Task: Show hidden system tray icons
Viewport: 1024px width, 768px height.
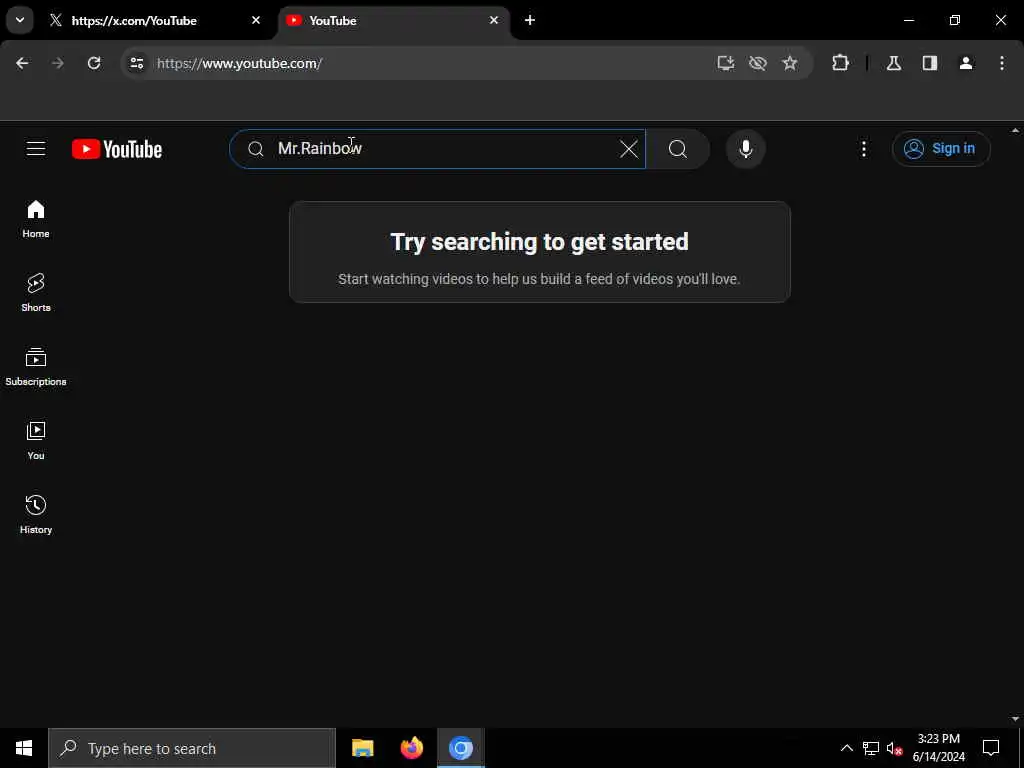Action: [846, 748]
